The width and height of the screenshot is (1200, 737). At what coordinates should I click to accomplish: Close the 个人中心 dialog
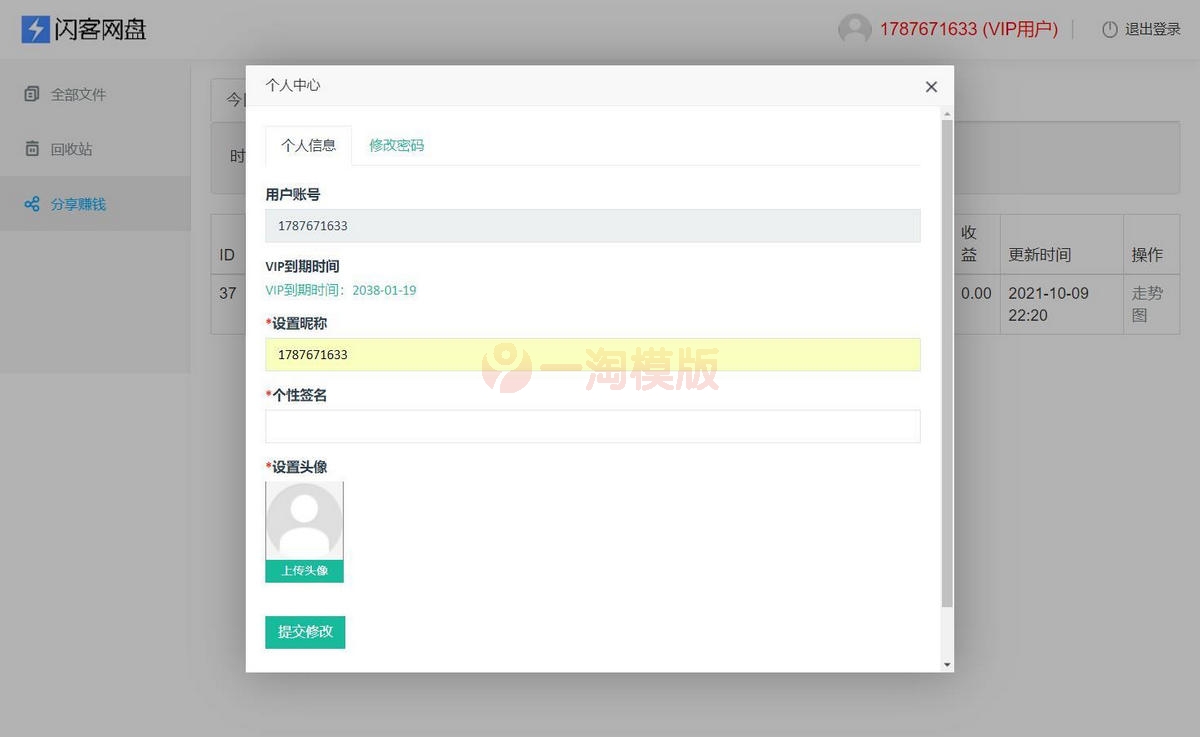click(931, 87)
